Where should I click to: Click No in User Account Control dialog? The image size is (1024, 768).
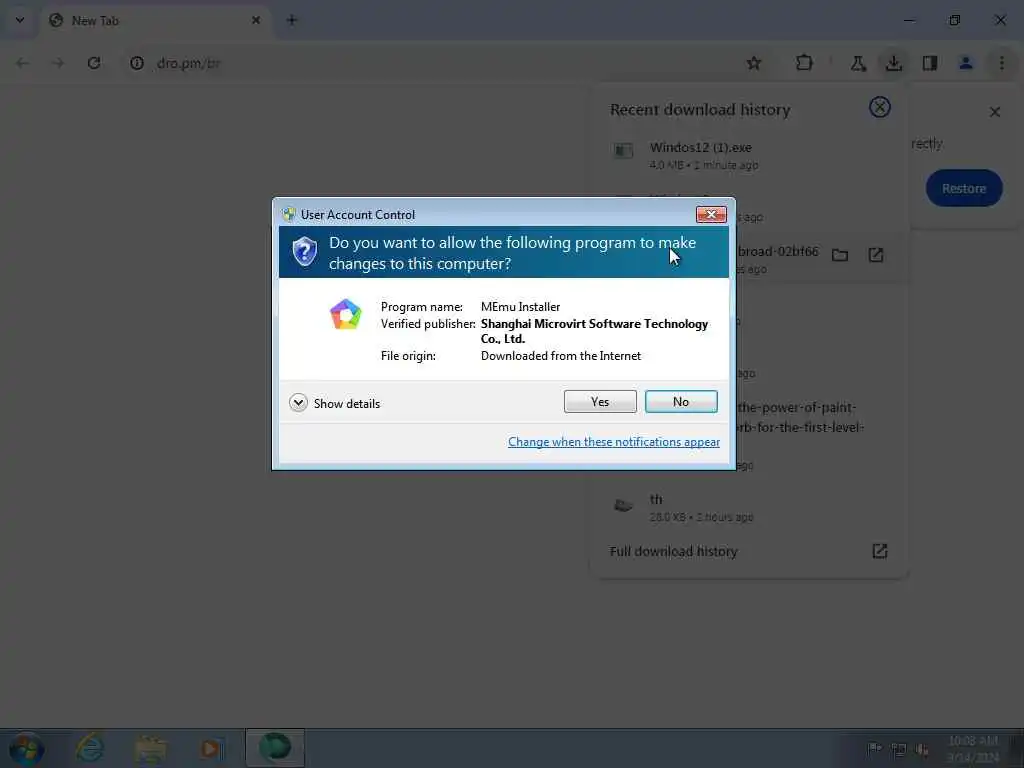point(680,402)
